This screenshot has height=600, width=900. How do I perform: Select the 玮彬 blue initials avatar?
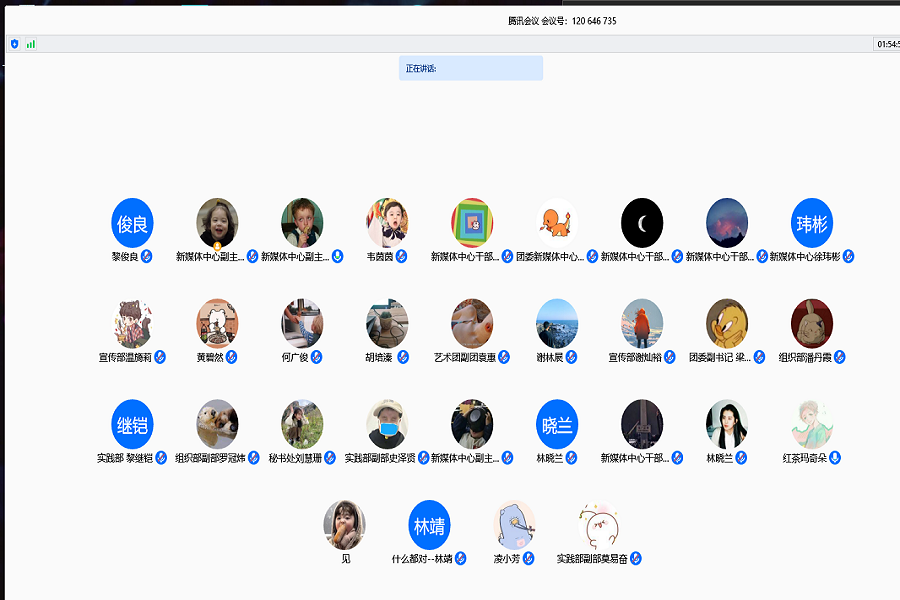[811, 223]
